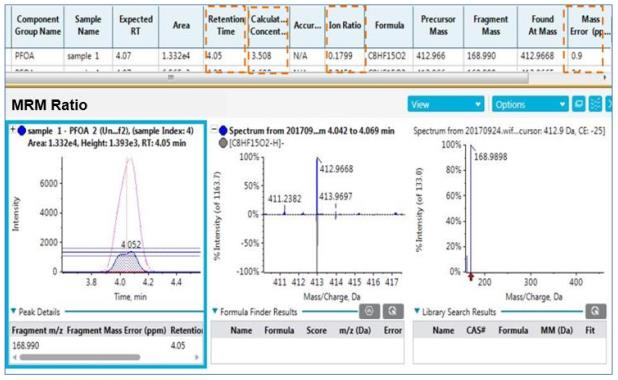Open the Options dropdown menu
Viewport: 618px width, 380px height.
point(530,104)
